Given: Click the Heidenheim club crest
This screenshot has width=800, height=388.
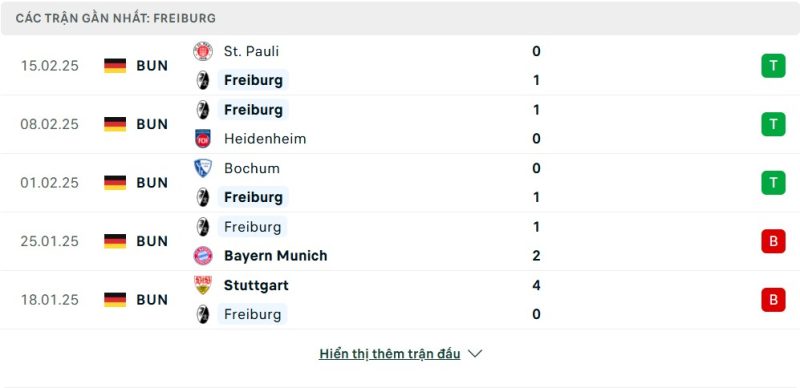Looking at the screenshot, I should point(203,139).
